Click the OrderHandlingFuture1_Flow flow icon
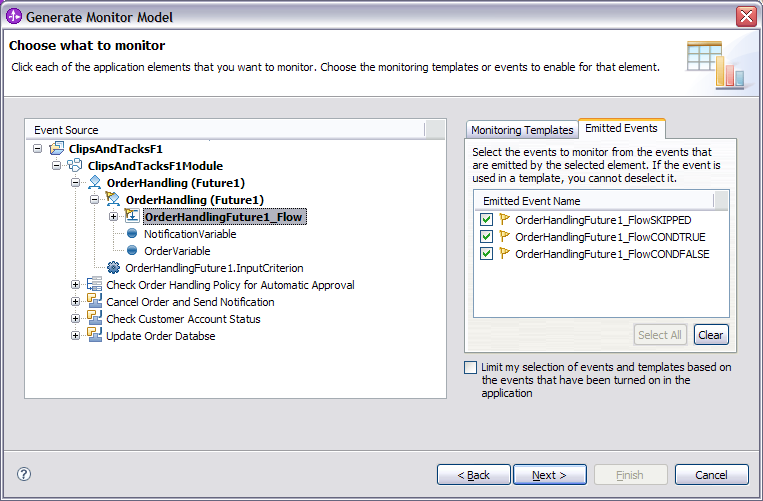This screenshot has height=501, width=763. click(x=132, y=216)
